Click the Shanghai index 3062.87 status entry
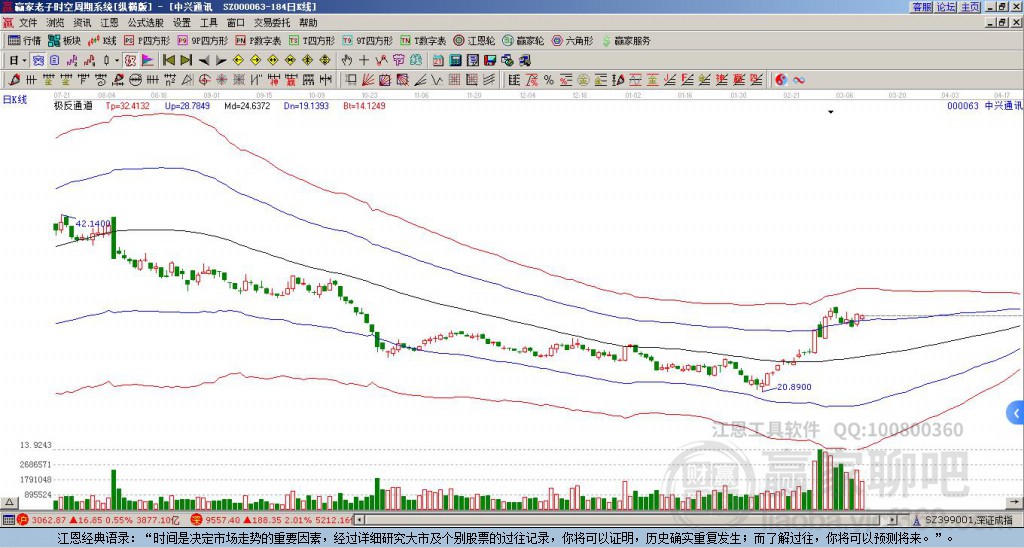 pos(98,520)
